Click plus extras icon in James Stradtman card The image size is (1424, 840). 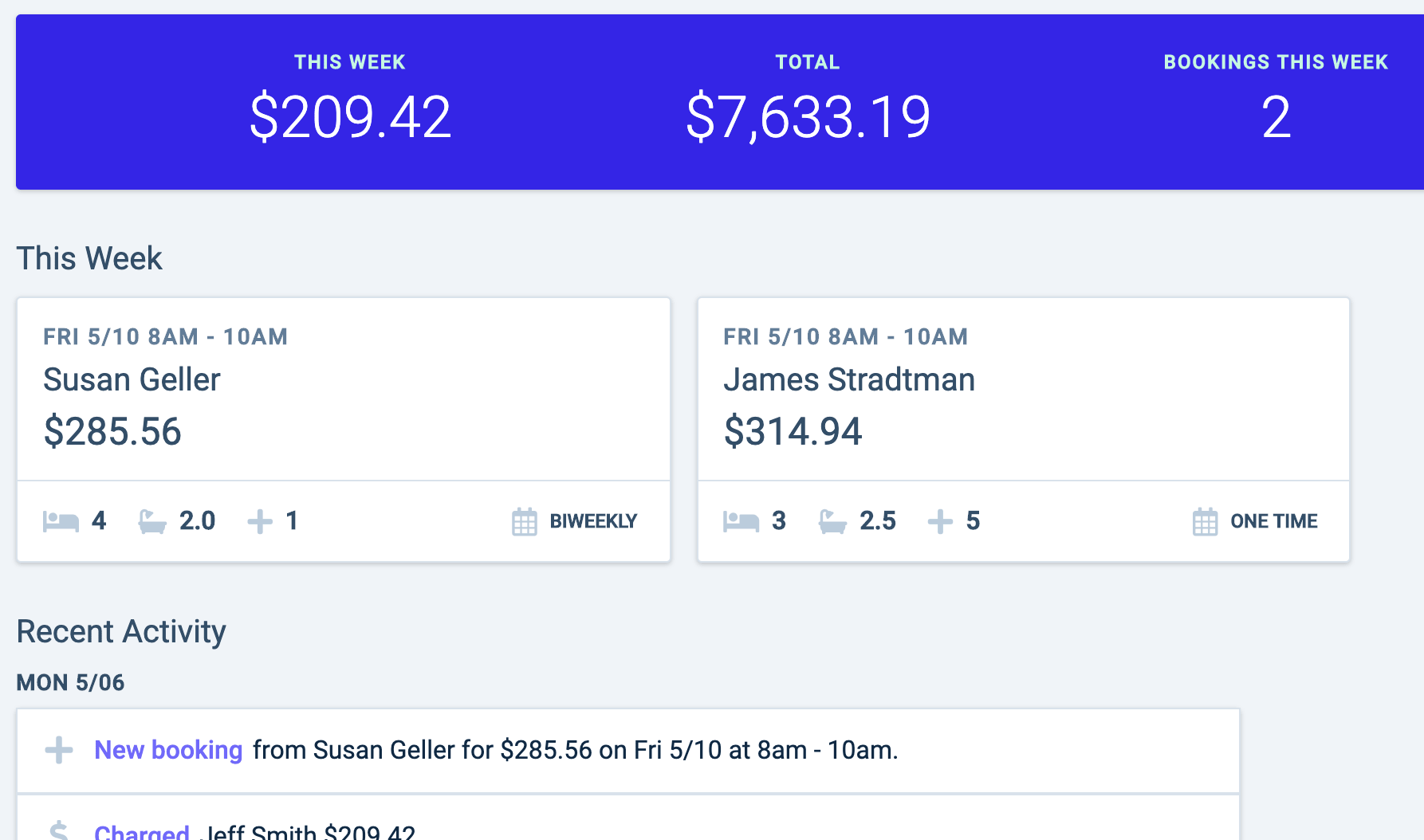940,522
